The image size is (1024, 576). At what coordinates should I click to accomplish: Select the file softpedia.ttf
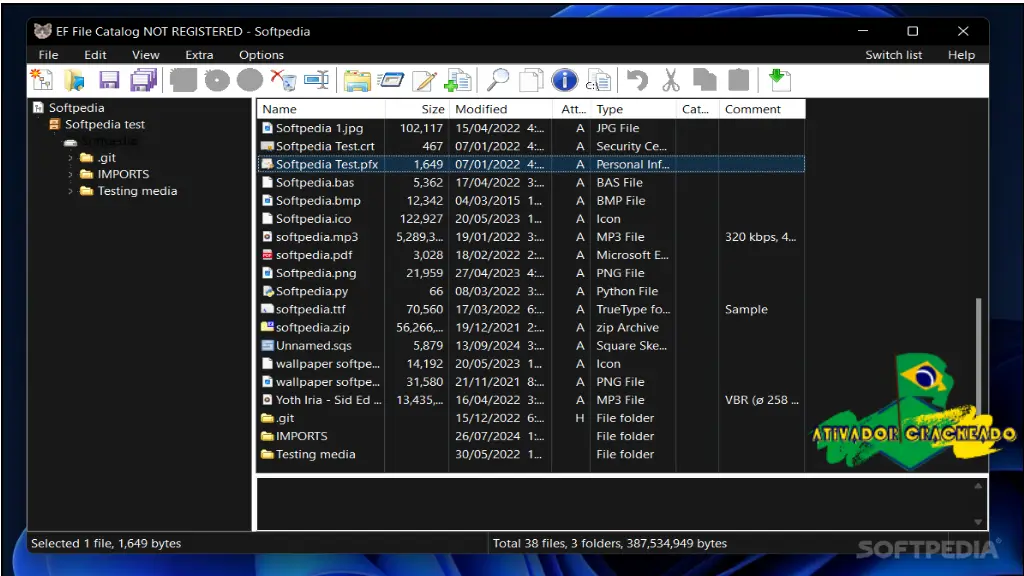point(311,310)
